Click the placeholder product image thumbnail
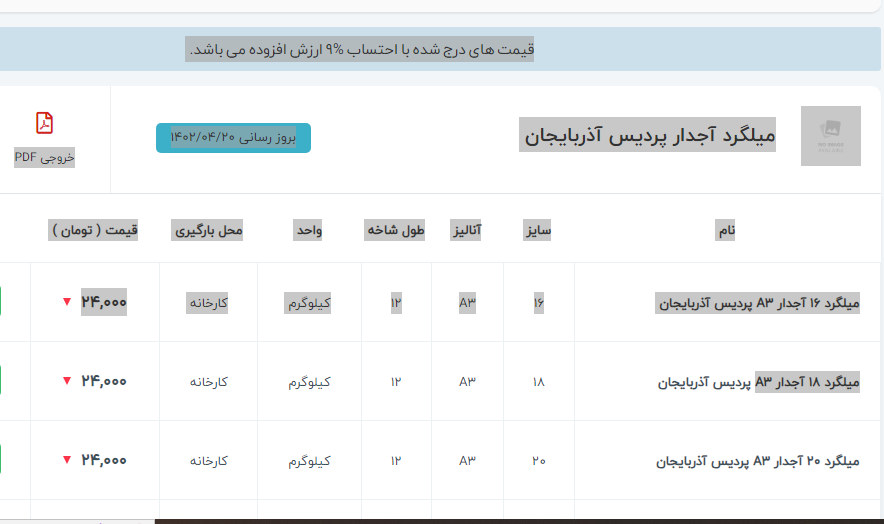Screen dimensions: 884x524 pos(830,136)
